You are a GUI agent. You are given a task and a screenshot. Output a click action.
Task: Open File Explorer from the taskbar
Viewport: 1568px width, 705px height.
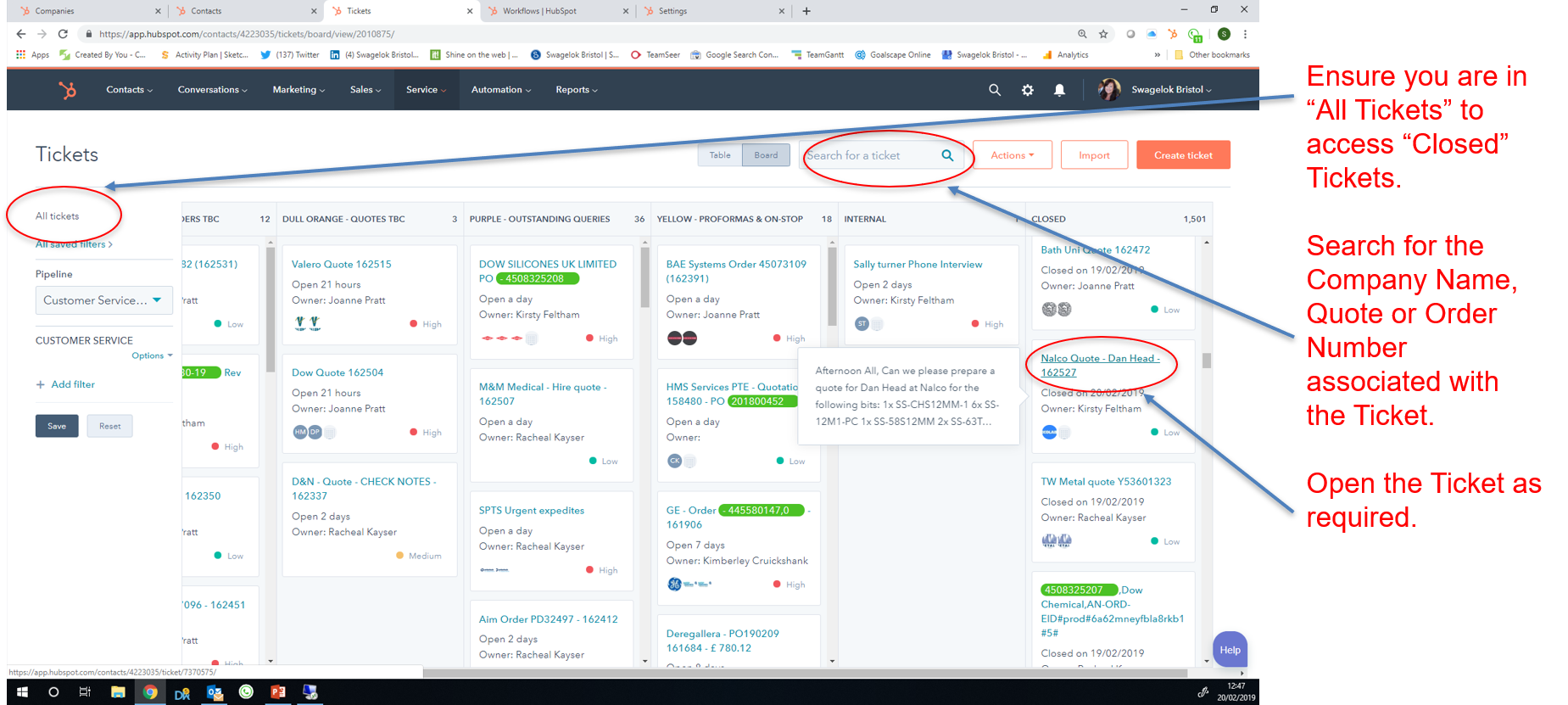[118, 692]
